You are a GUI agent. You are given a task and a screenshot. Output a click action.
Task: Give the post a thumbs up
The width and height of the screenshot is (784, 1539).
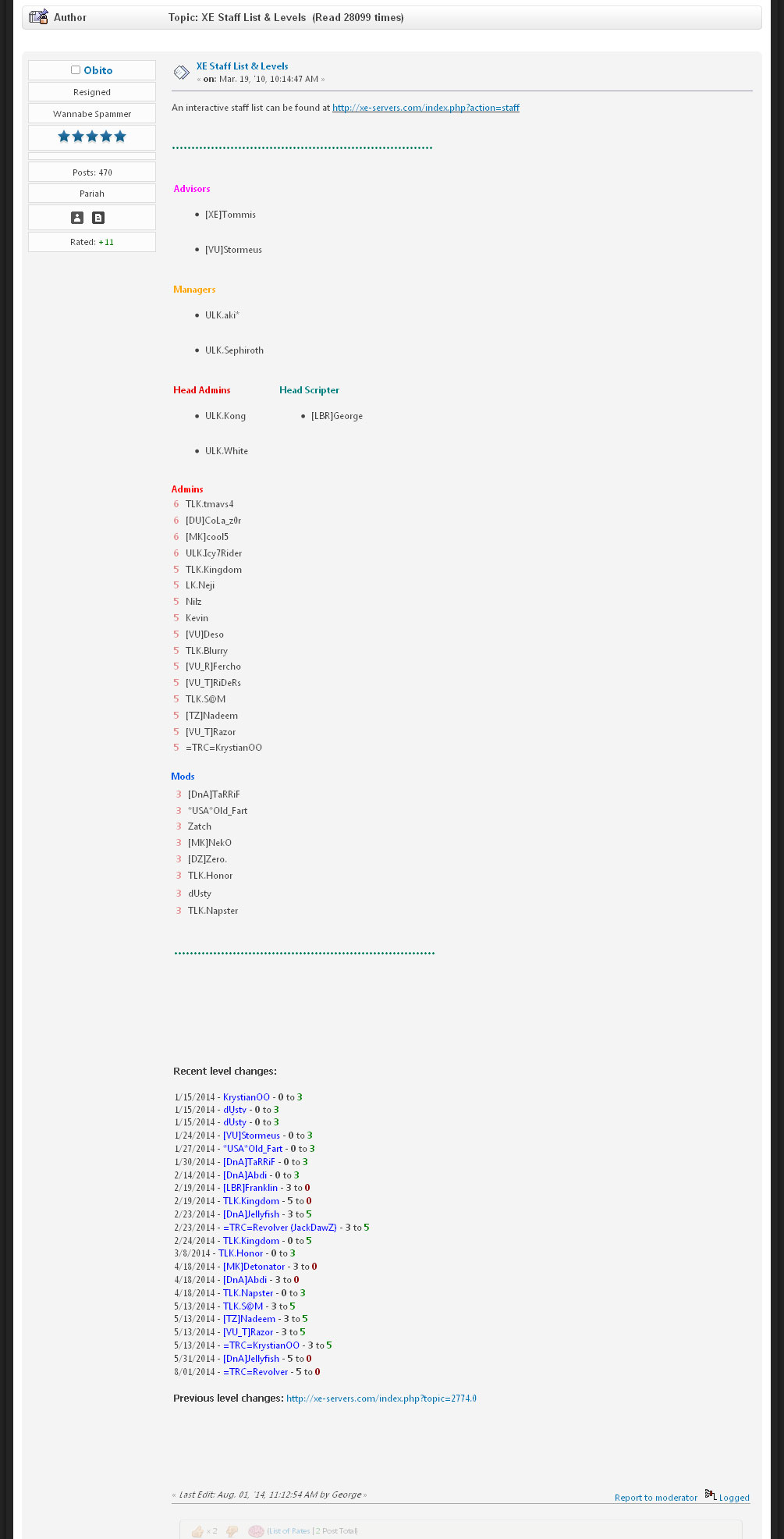pos(197,1531)
